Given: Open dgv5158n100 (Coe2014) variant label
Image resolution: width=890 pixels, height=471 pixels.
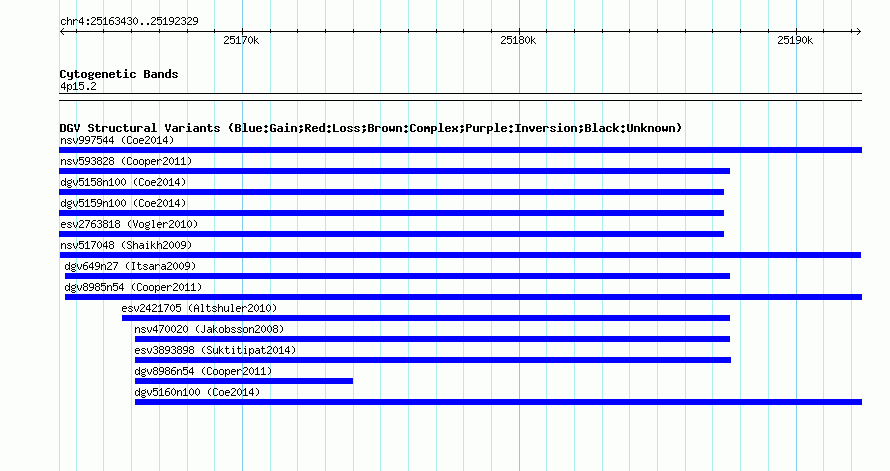Looking at the screenshot, I should coord(123,182).
